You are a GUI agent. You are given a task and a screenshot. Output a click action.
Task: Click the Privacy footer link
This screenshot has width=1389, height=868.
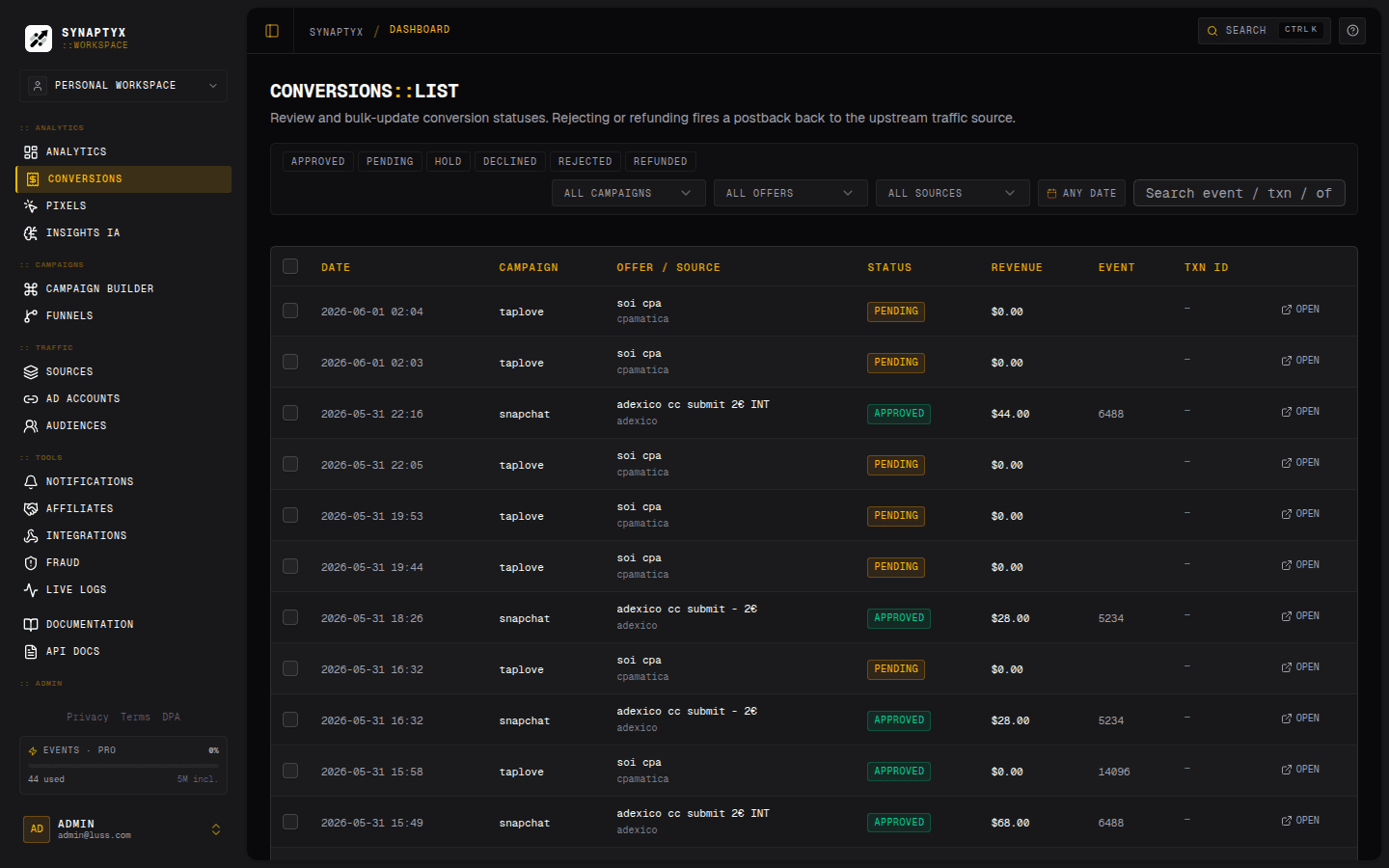click(x=88, y=718)
